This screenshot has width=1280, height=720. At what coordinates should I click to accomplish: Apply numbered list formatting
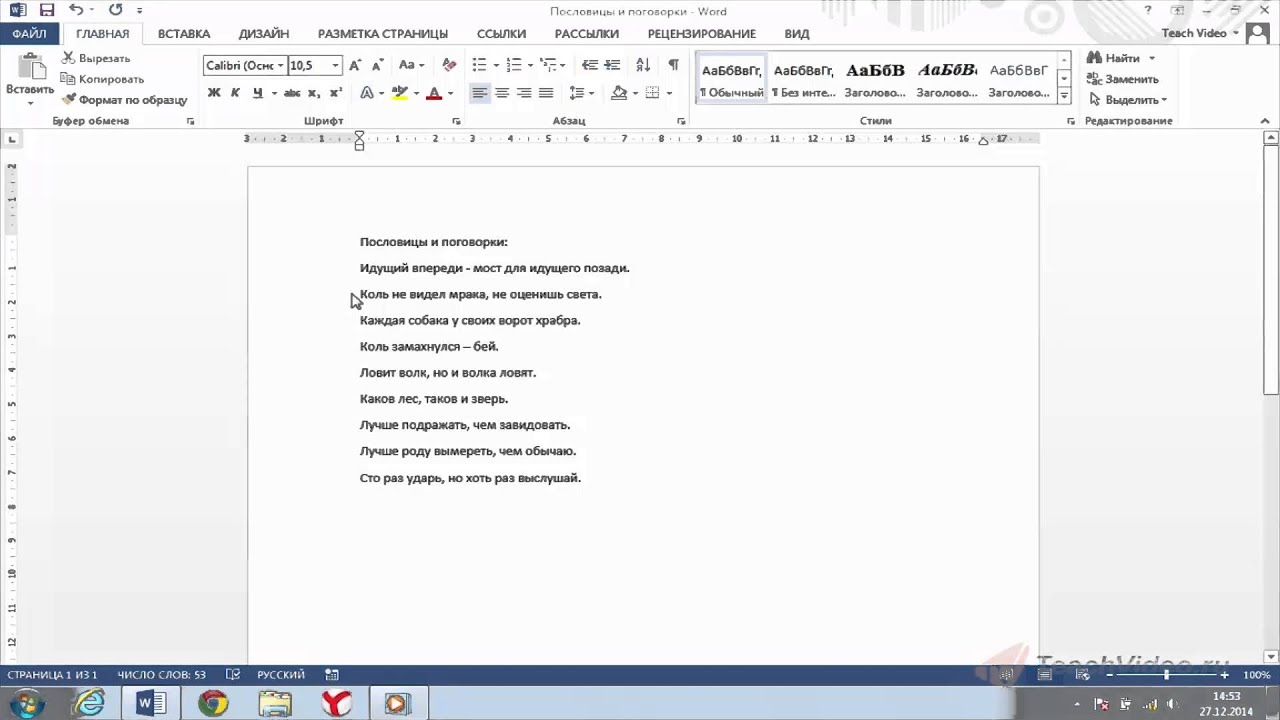[x=514, y=65]
